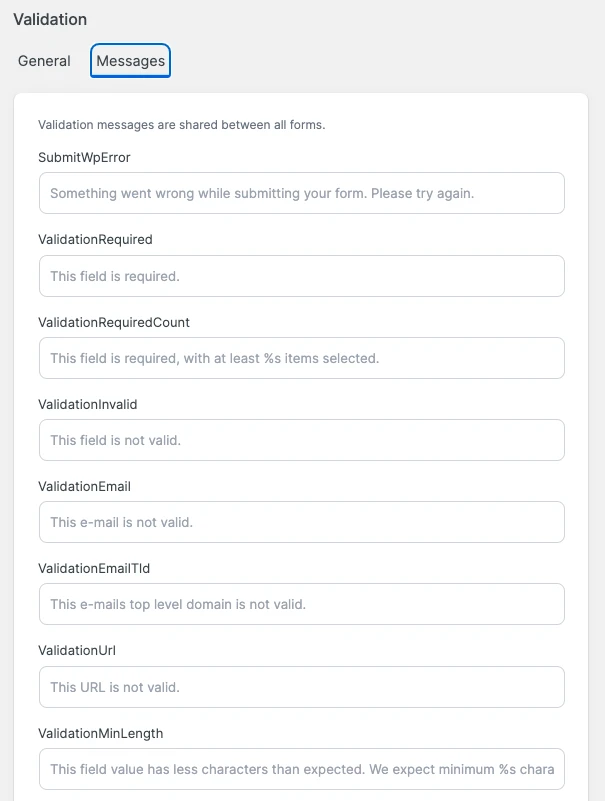
Task: Click the ValidationRequired field label
Action: point(95,240)
